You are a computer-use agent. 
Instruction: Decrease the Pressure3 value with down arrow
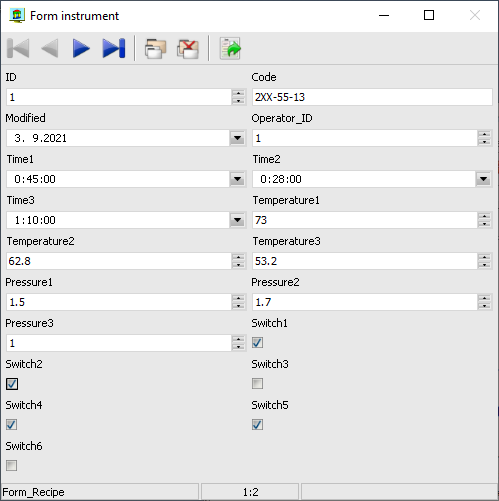(x=238, y=347)
